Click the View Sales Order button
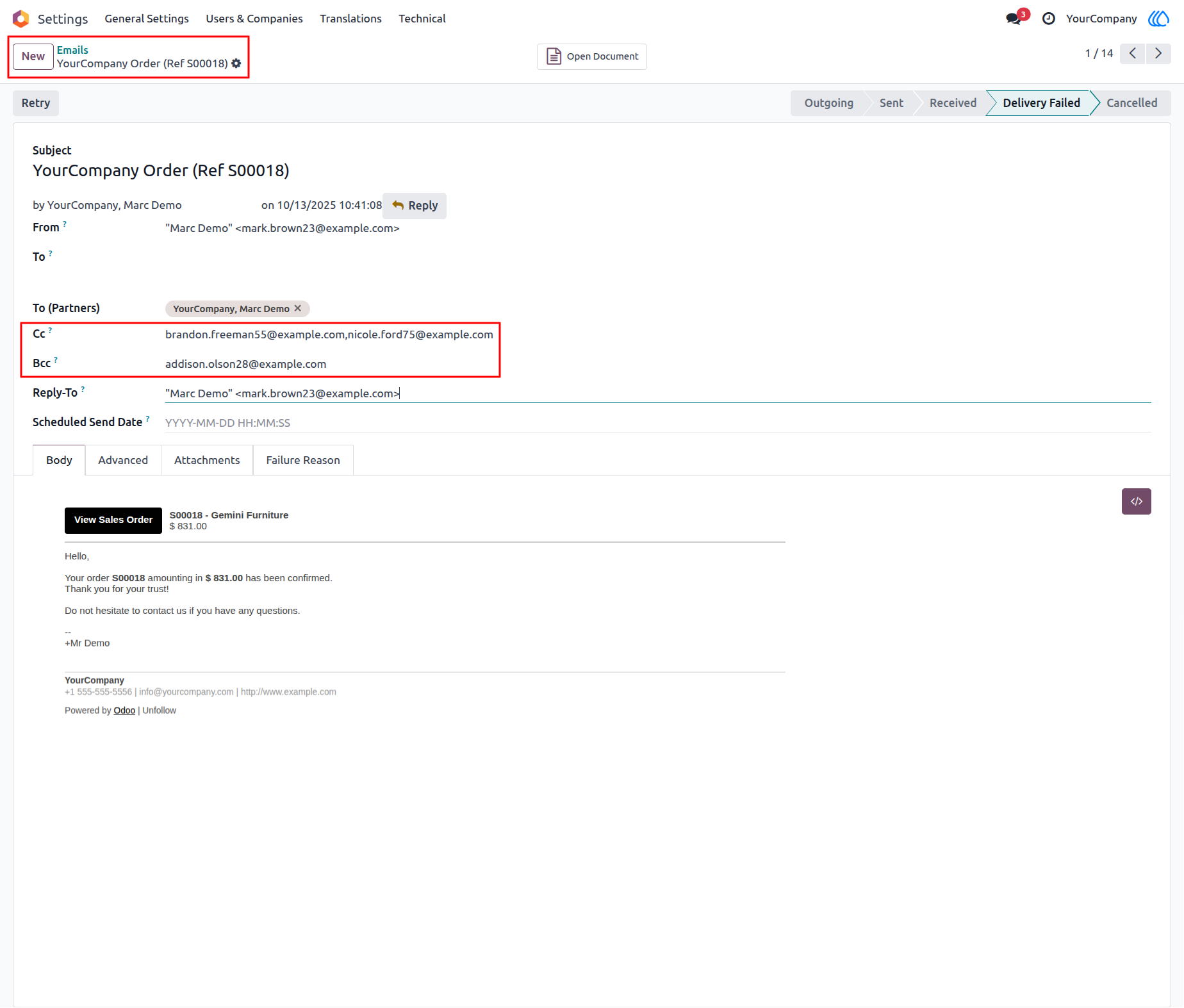The width and height of the screenshot is (1184, 1008). pos(113,520)
